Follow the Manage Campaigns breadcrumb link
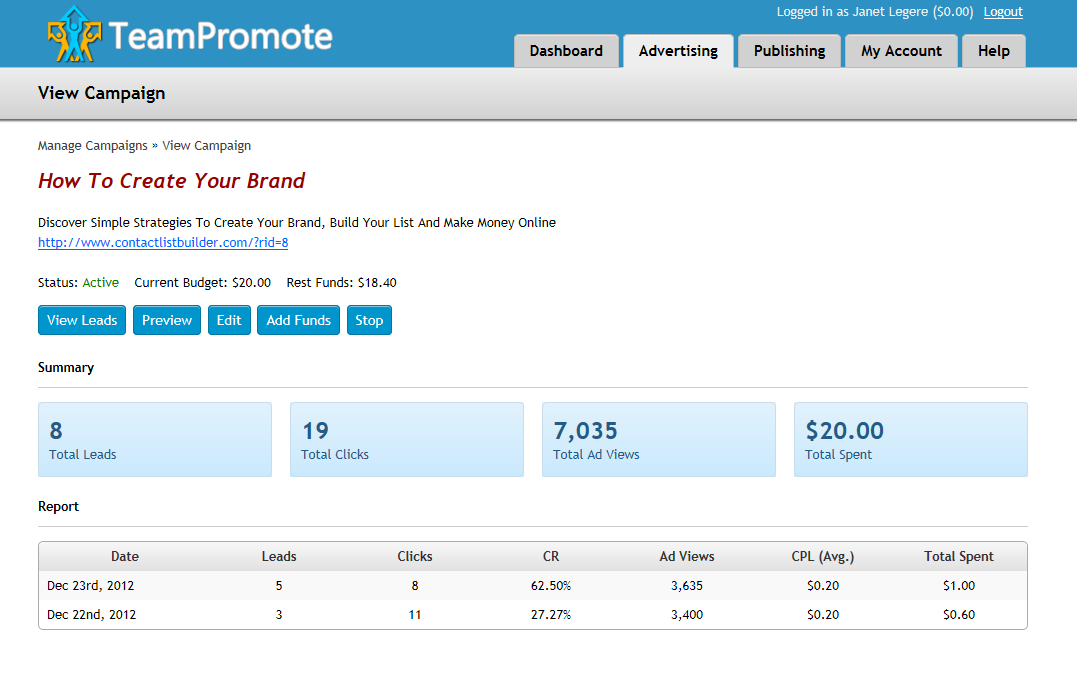Screen dimensions: 1077x677 point(93,146)
